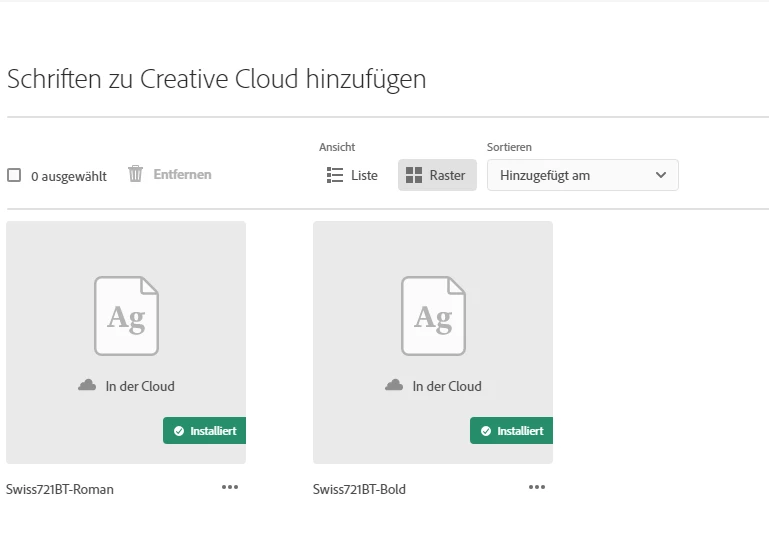
Task: Click the Installiert badge on Swiss721BT-Roman
Action: tap(205, 430)
